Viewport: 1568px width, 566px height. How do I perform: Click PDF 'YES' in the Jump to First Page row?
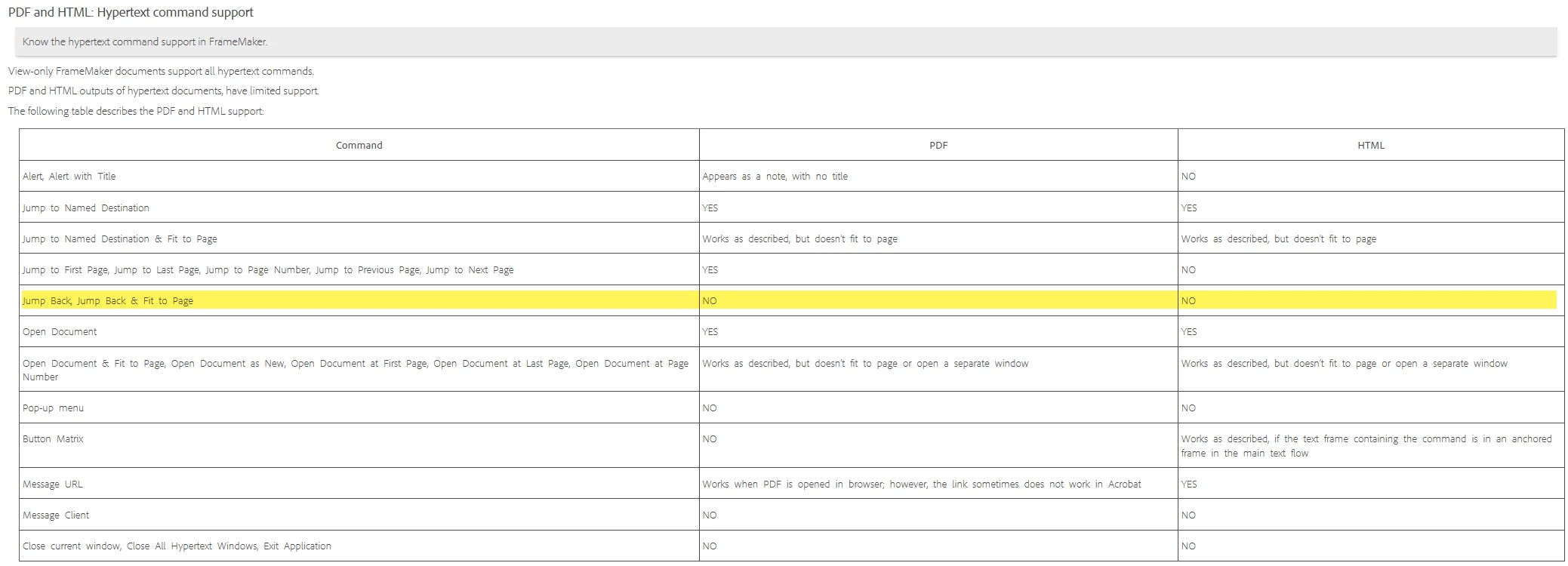[938, 269]
